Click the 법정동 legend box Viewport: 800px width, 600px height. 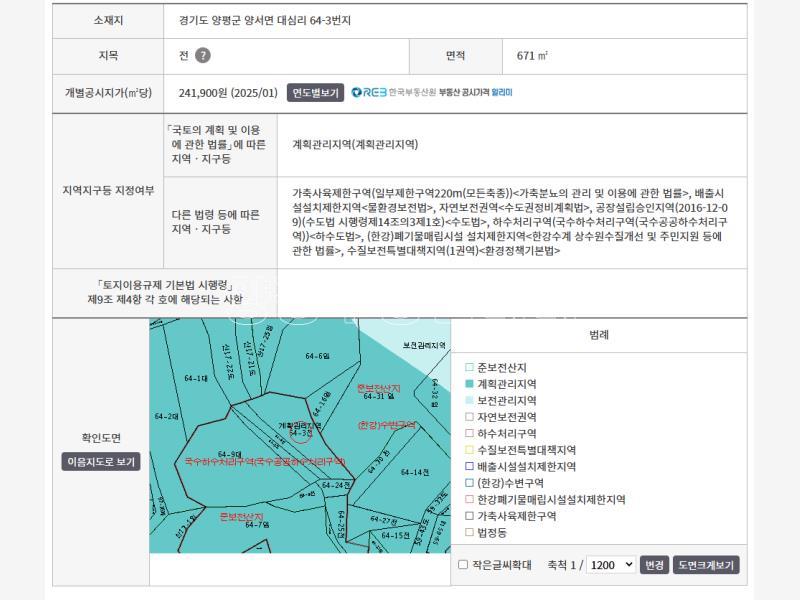click(x=469, y=533)
